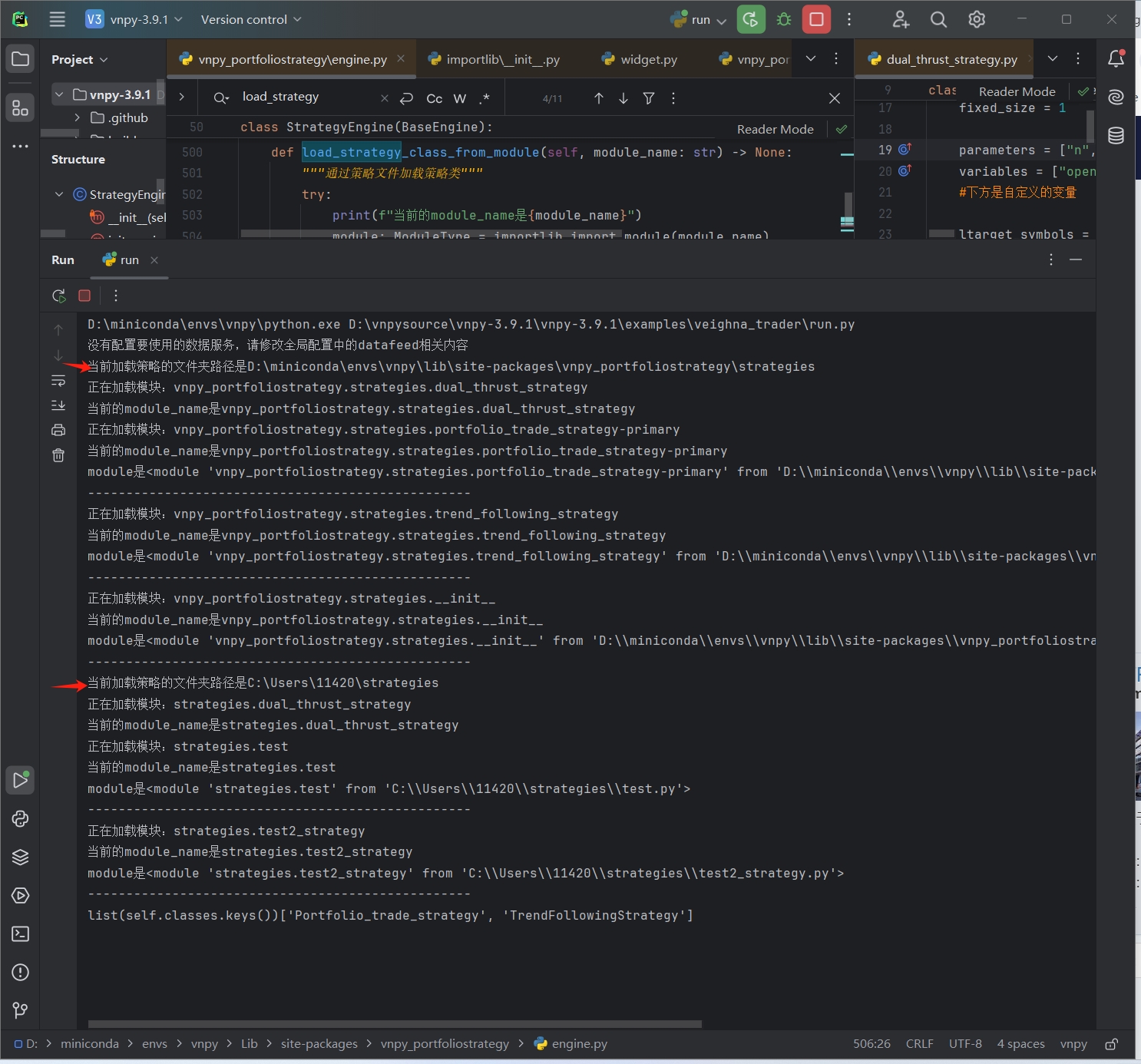Image resolution: width=1141 pixels, height=1064 pixels.
Task: Toggle Match Case (Cc) option
Action: click(x=434, y=98)
